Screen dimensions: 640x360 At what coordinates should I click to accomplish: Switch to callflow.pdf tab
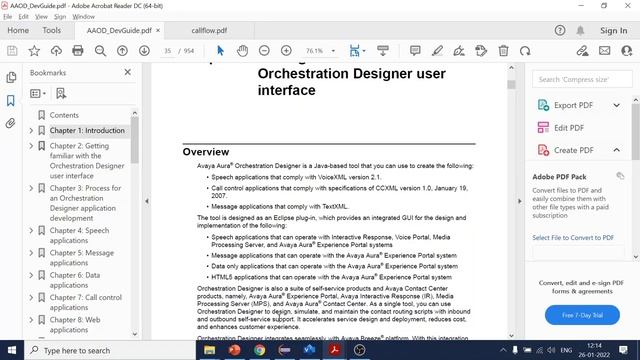click(209, 31)
